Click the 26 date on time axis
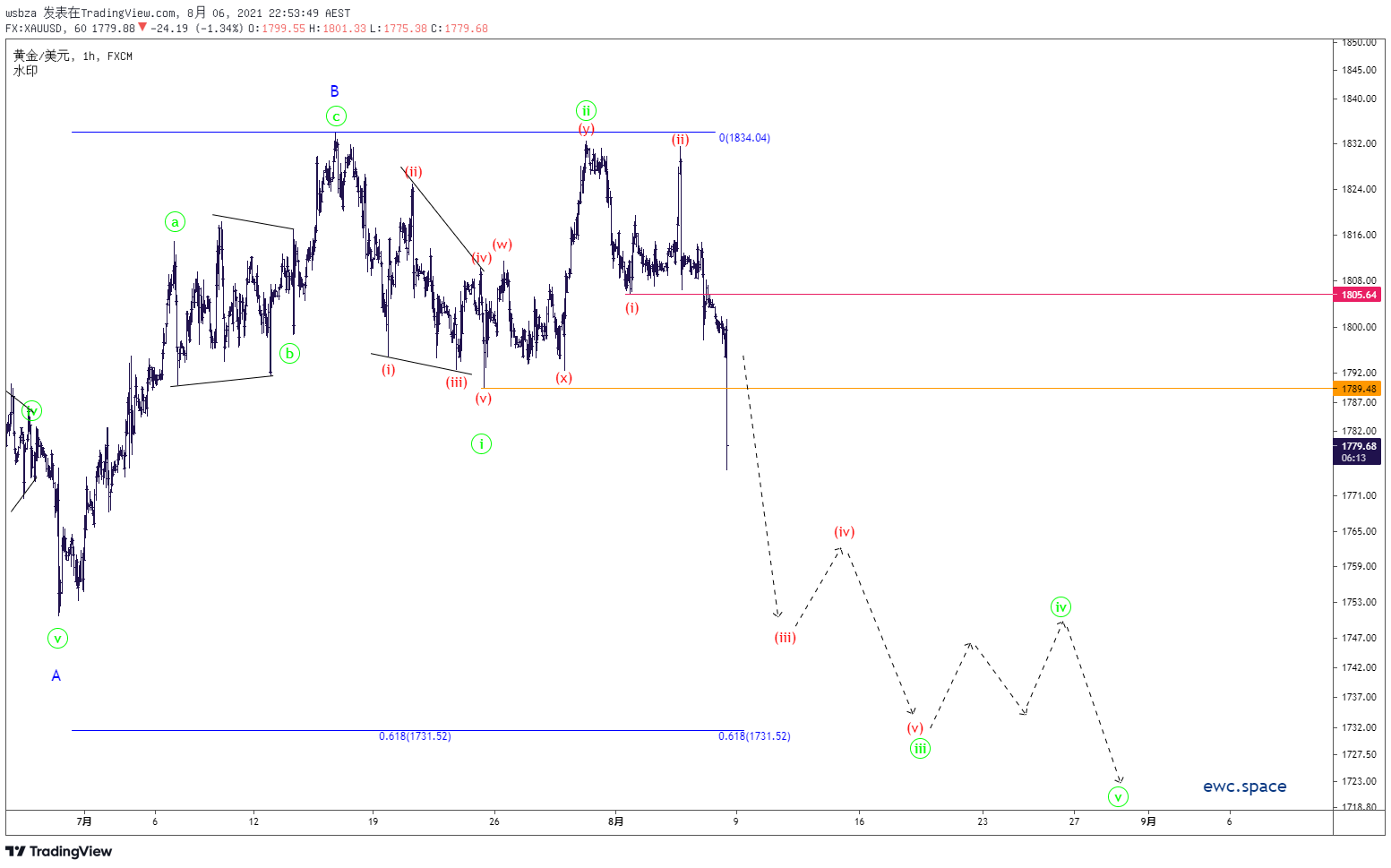The height and width of the screenshot is (868, 1391). point(494,821)
